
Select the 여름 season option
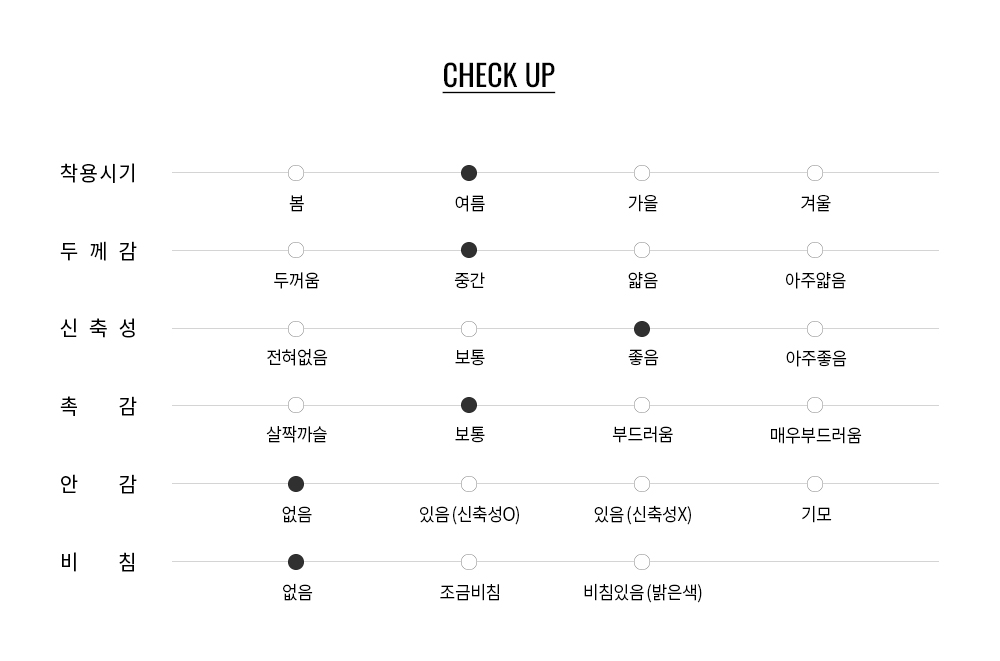coord(469,173)
